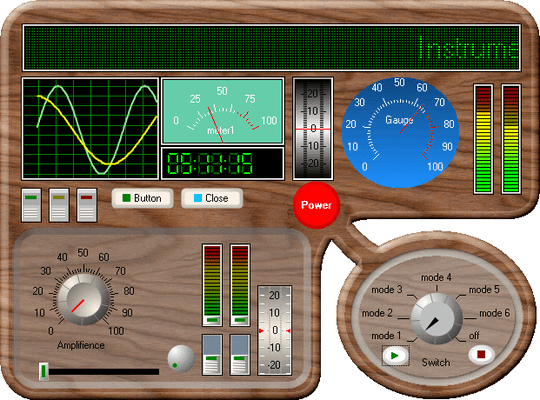
Task: Toggle the yellow-LED rocker switch
Action: pyautogui.click(x=59, y=205)
